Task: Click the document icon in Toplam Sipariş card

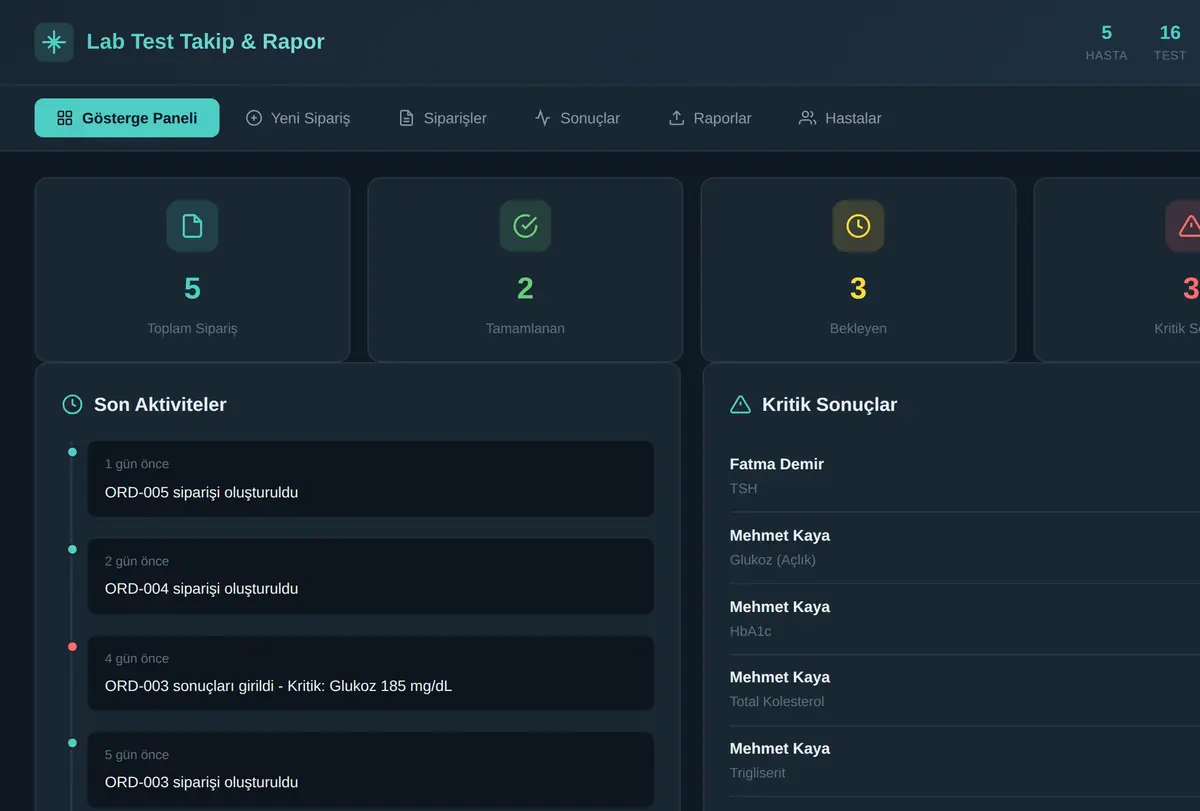Action: [x=192, y=226]
